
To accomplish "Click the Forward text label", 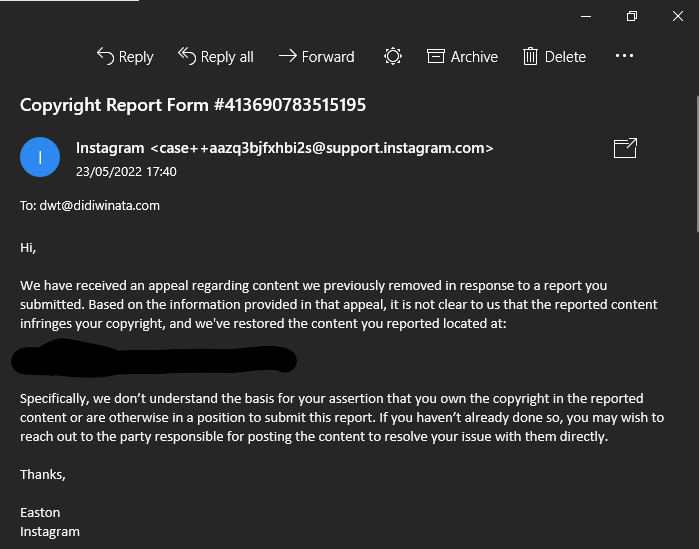I will coord(328,57).
